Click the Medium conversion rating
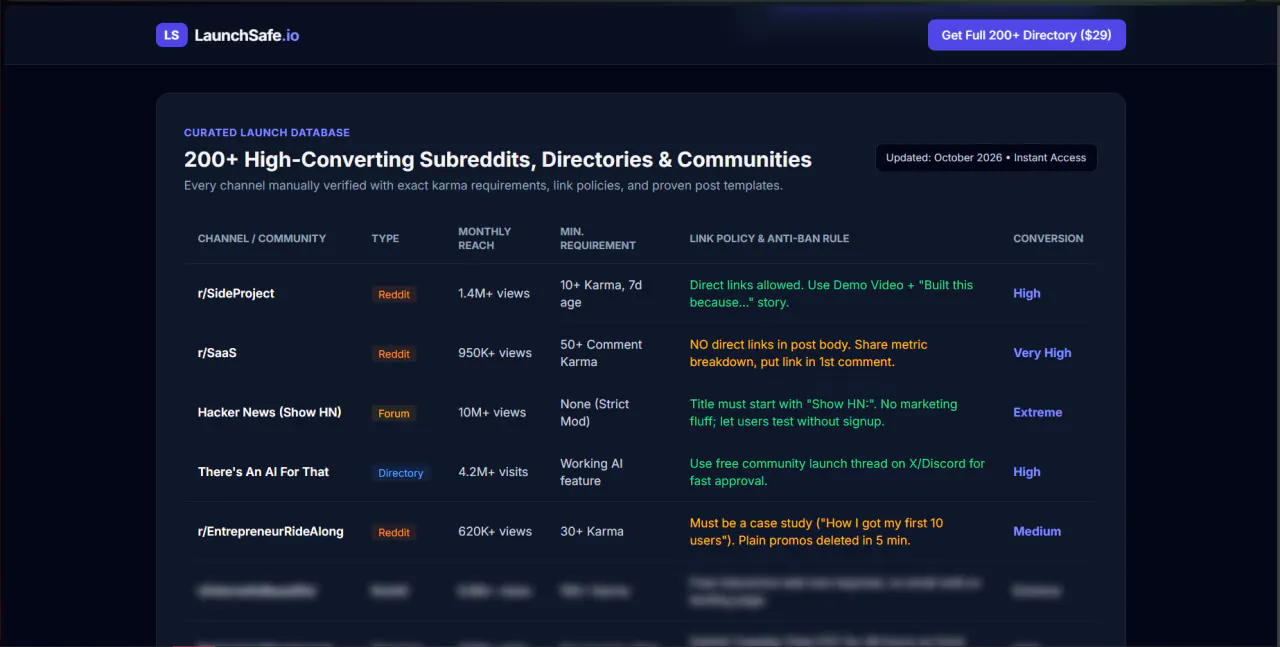 click(x=1037, y=531)
